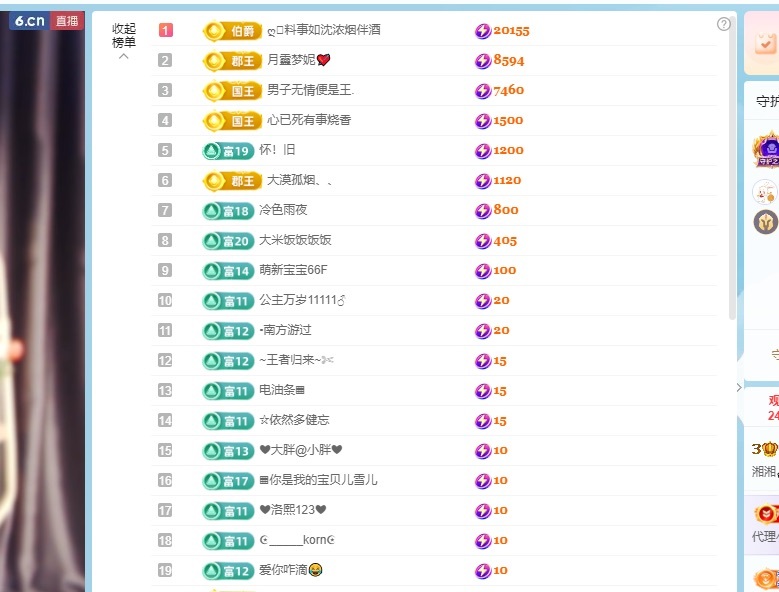
Task: Click the live video stream thumbnail
Action: pyautogui.click(x=40, y=300)
